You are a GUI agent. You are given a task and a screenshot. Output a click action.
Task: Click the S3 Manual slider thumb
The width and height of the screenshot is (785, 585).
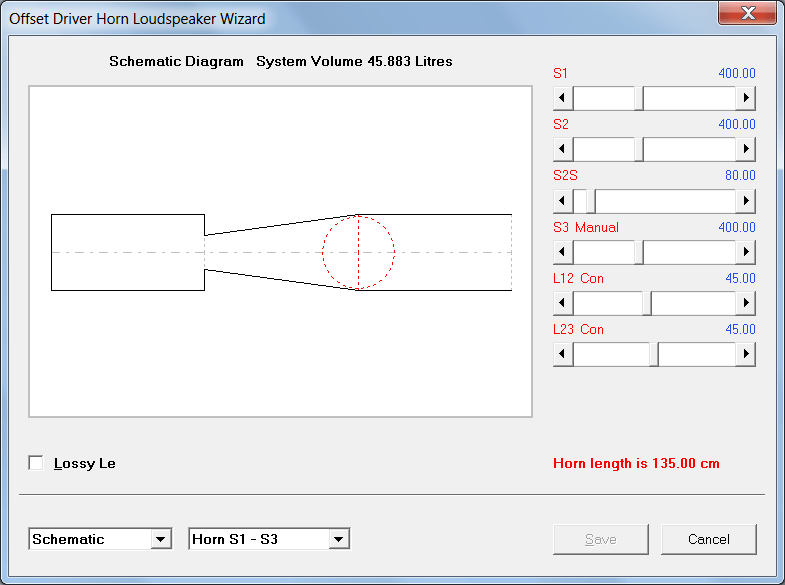pos(639,252)
